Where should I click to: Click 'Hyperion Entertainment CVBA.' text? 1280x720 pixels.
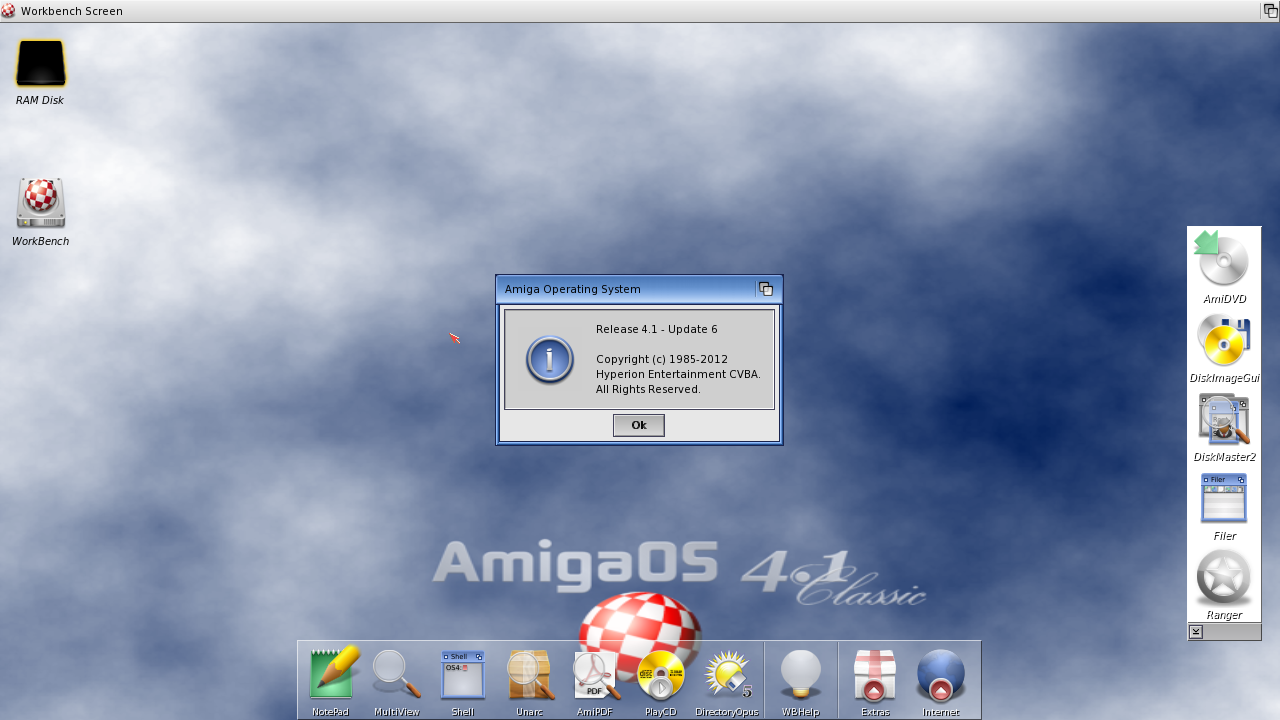pos(679,374)
